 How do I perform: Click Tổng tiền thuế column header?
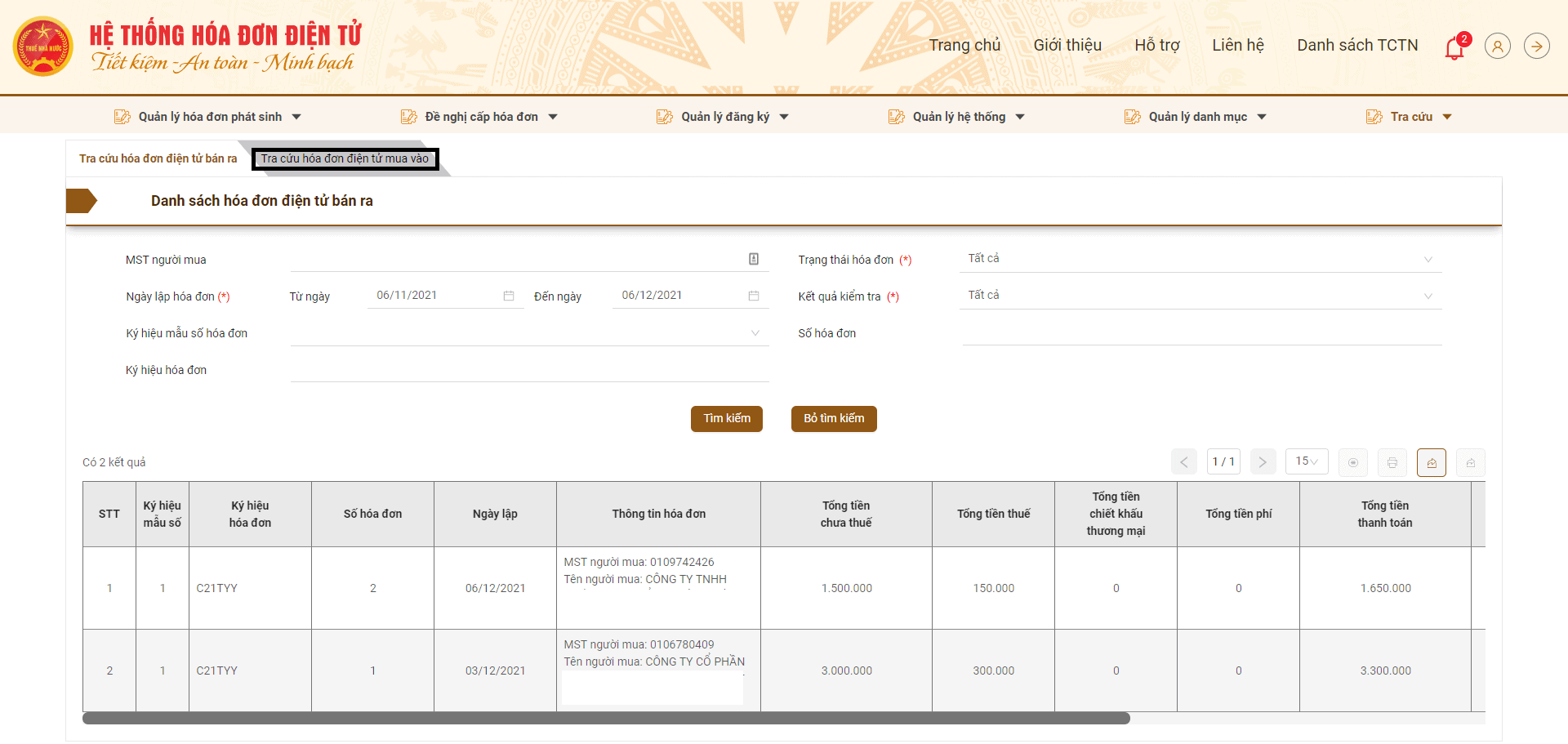[x=993, y=514]
